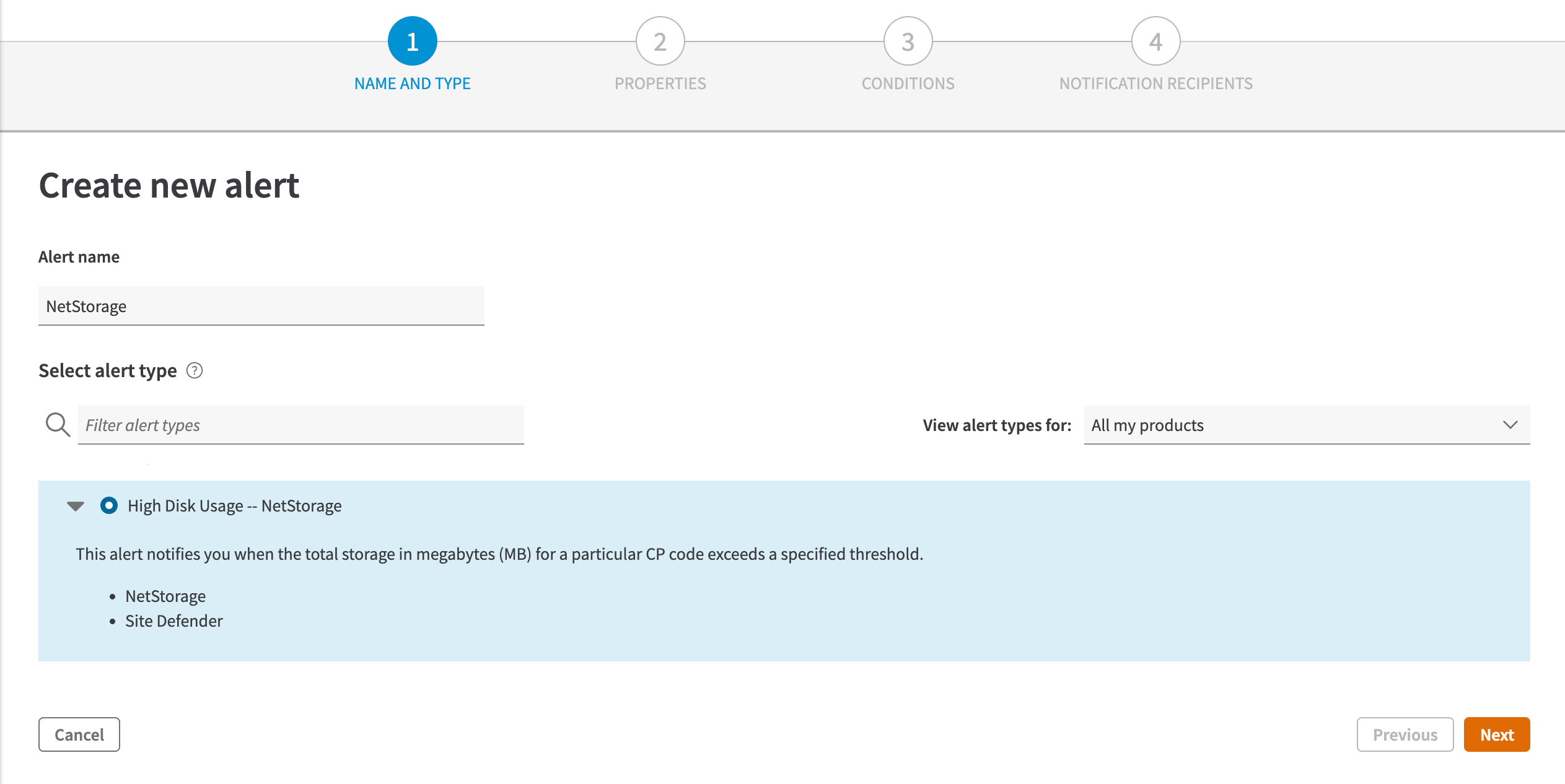
Task: Collapse the High Disk Usage alert description
Action: coord(76,506)
